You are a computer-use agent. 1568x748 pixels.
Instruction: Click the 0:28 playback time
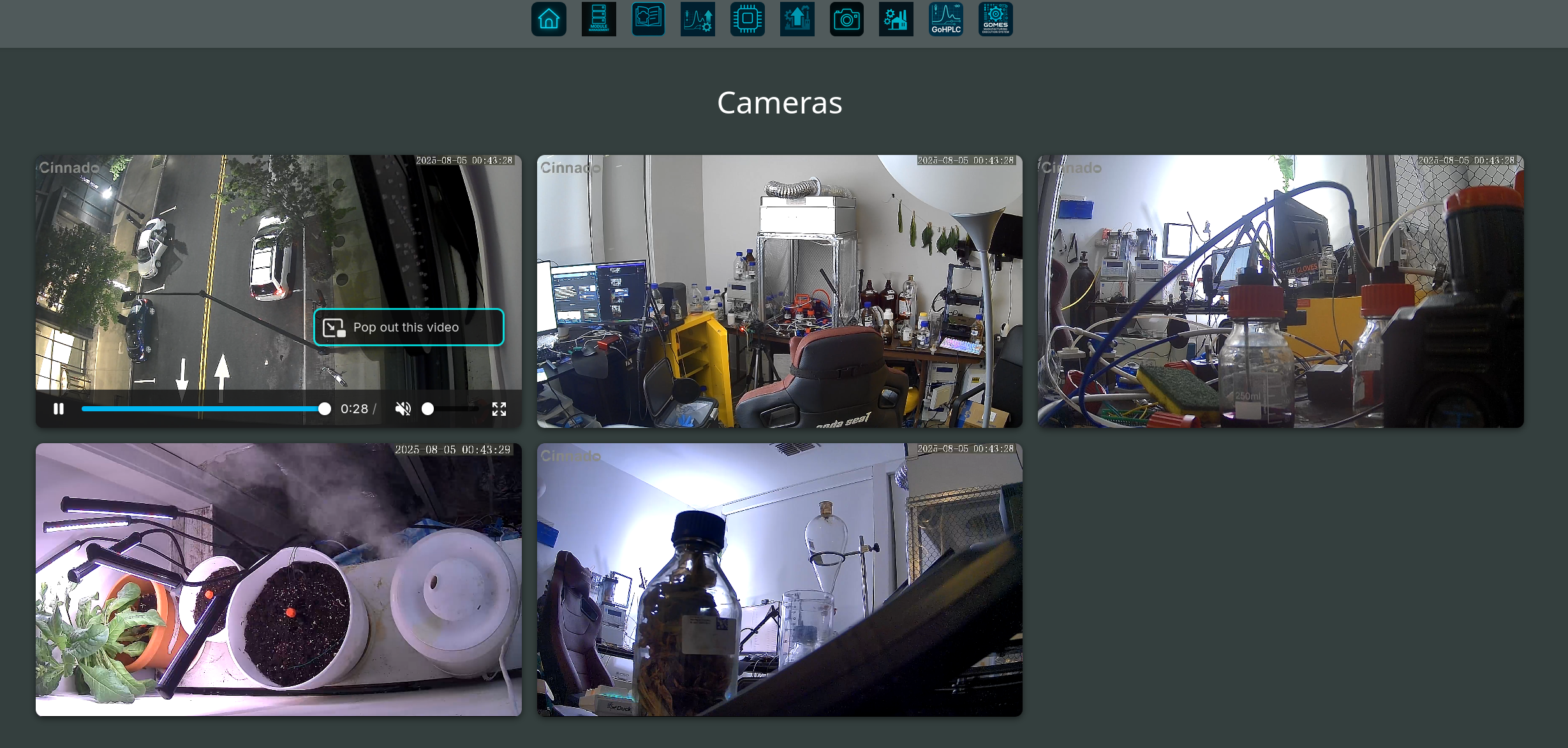pyautogui.click(x=355, y=409)
